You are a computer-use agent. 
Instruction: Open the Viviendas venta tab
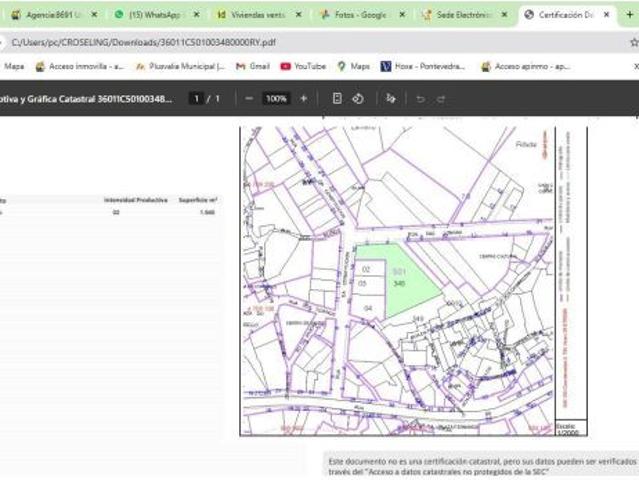[253, 15]
